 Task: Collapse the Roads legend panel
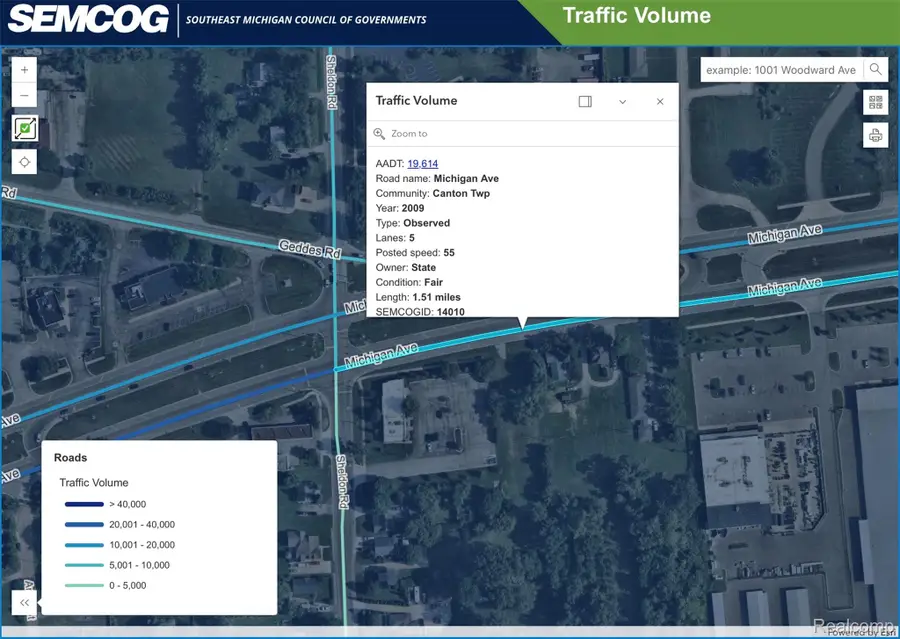(x=23, y=602)
